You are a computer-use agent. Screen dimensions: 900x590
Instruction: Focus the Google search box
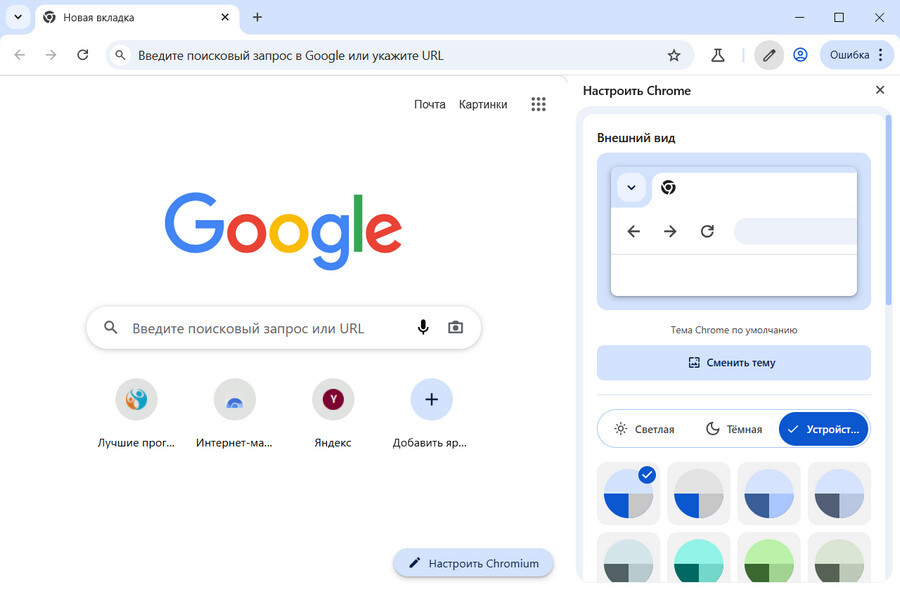(284, 328)
